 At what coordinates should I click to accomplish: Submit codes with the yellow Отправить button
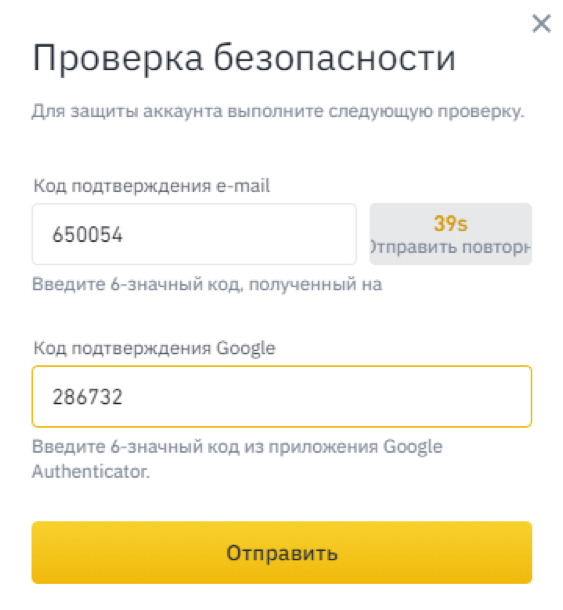(282, 552)
